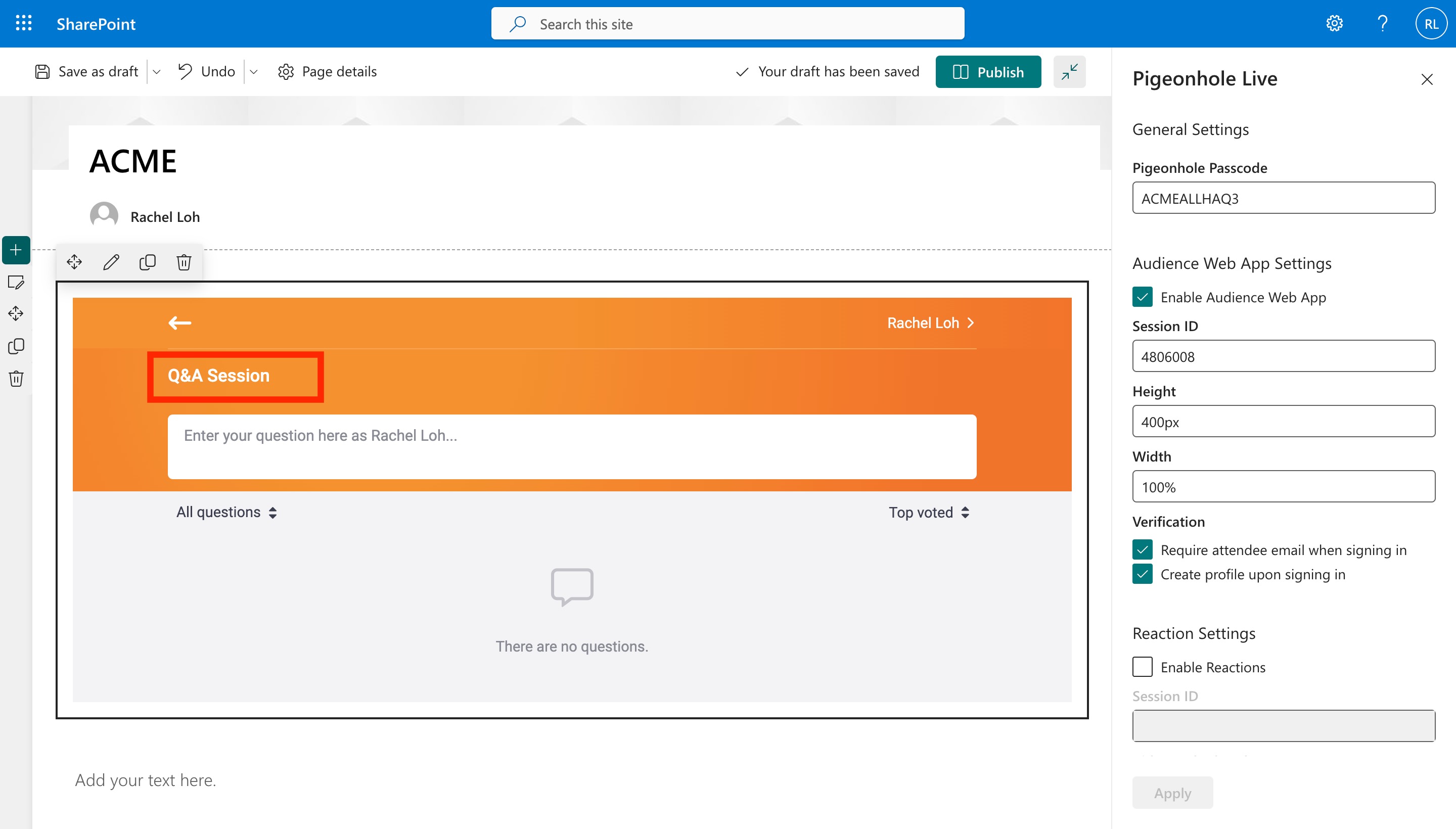Open the Rachel Loh profile link in widget

[931, 323]
